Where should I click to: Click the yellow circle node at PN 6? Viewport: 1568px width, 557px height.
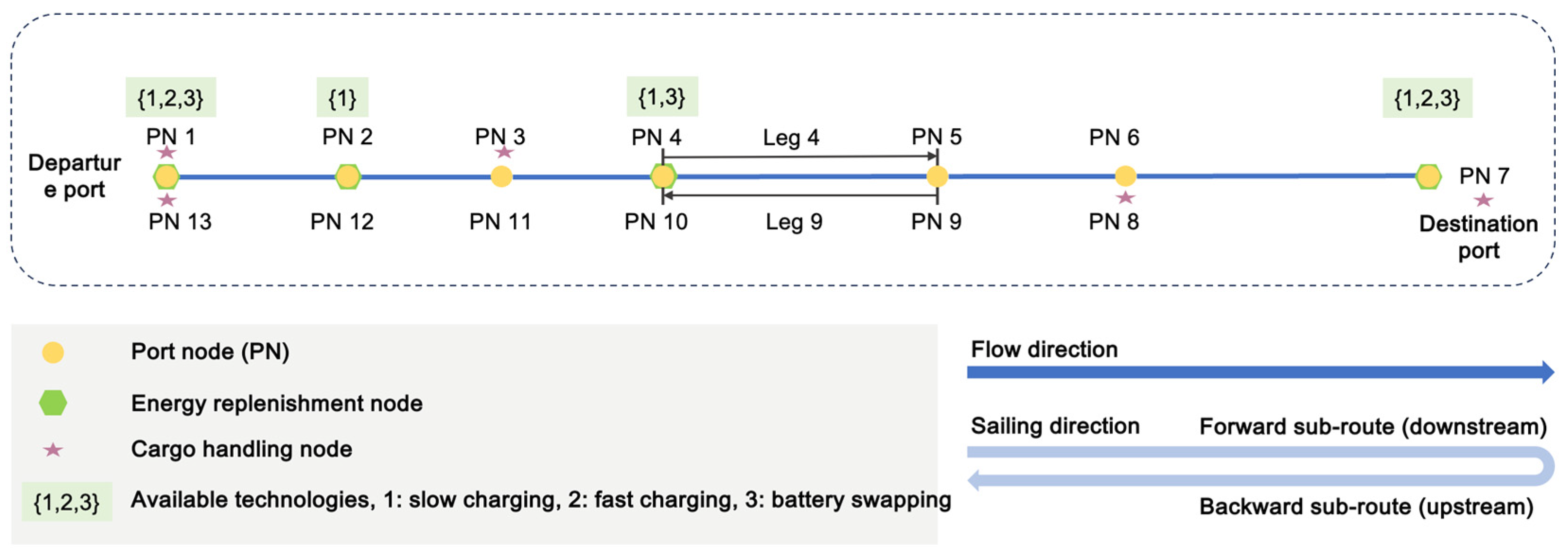coord(1125,176)
